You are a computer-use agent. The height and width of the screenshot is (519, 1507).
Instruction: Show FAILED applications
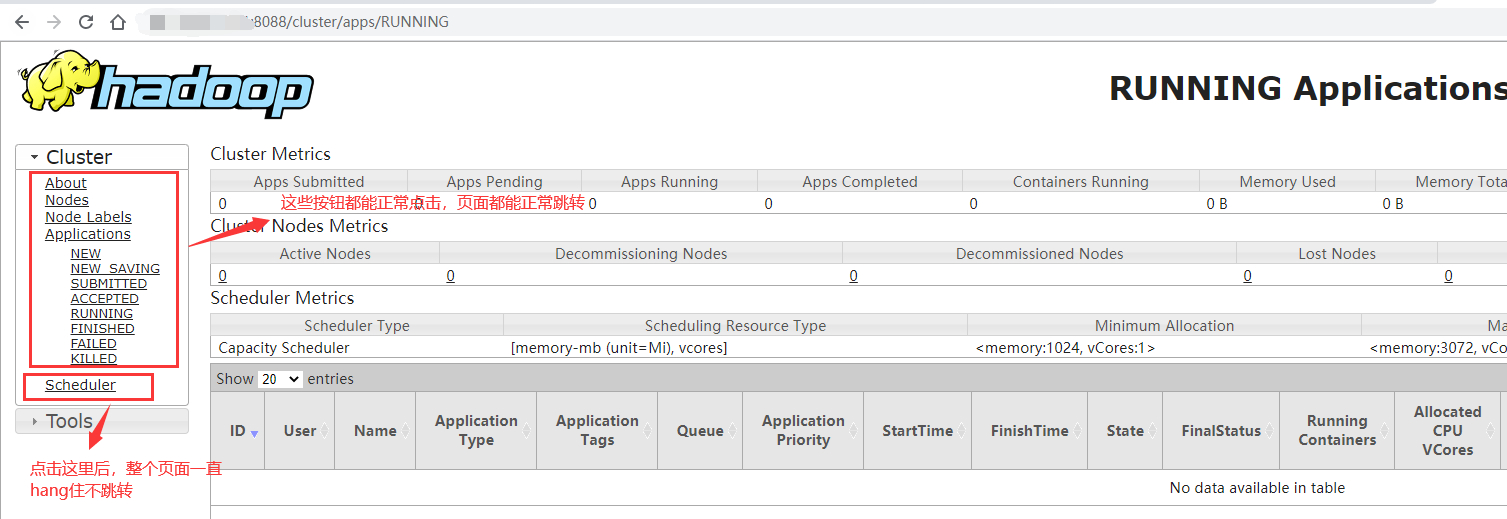(94, 344)
